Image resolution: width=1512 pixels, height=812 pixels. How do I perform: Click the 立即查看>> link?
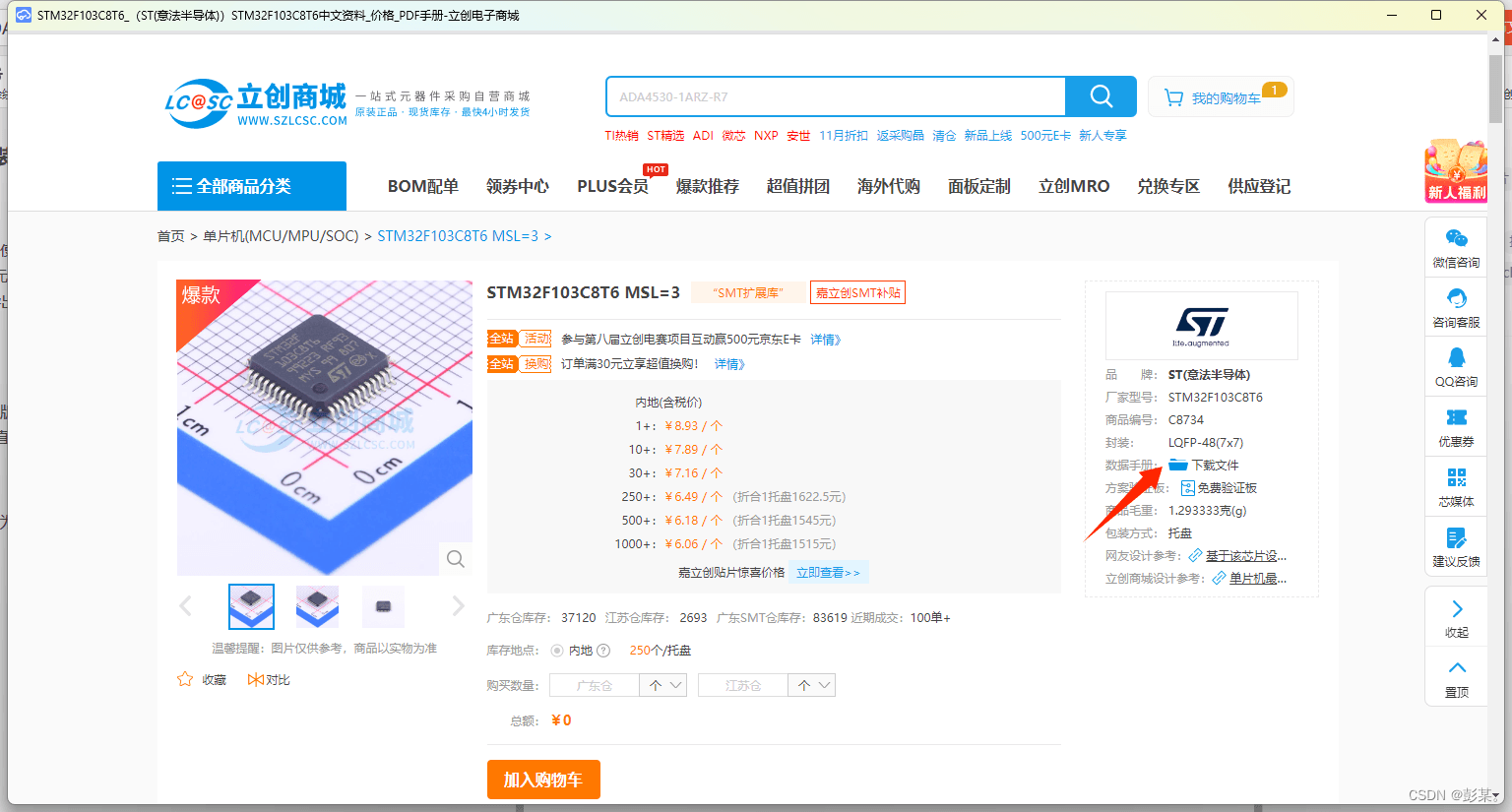coord(828,572)
